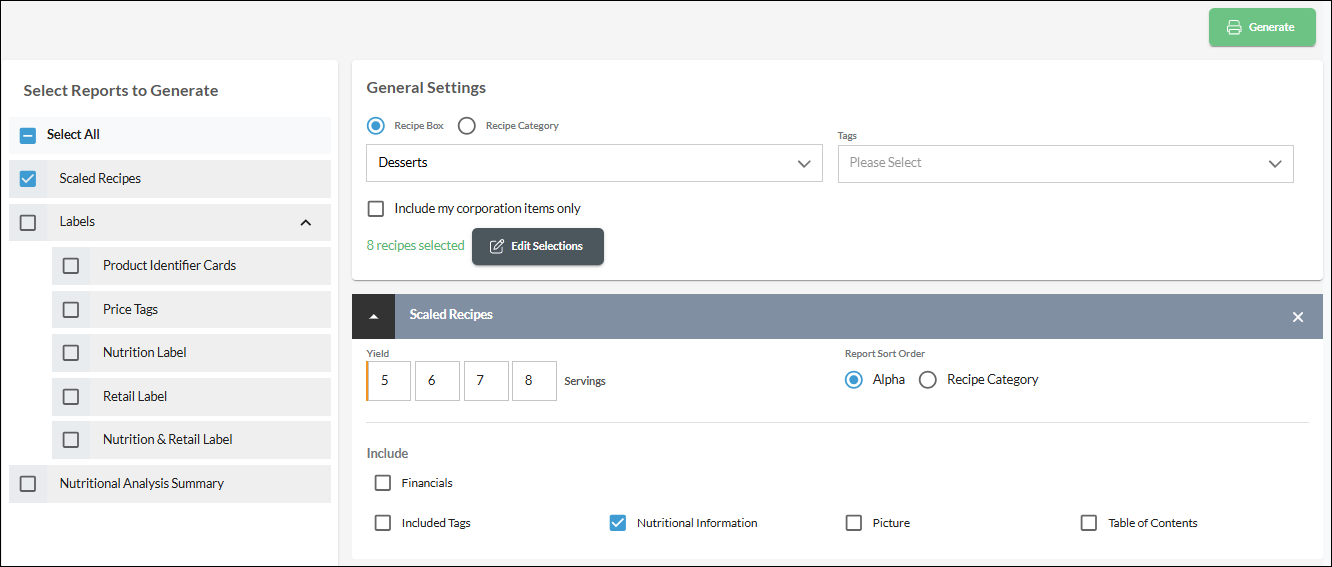1332x567 pixels.
Task: Click the yield field containing 6
Action: [x=437, y=381]
